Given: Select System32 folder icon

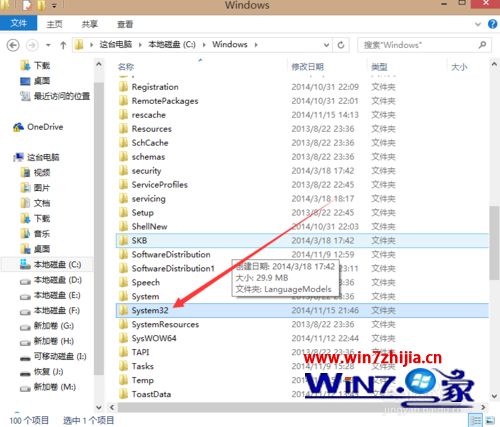Looking at the screenshot, I should [x=123, y=310].
